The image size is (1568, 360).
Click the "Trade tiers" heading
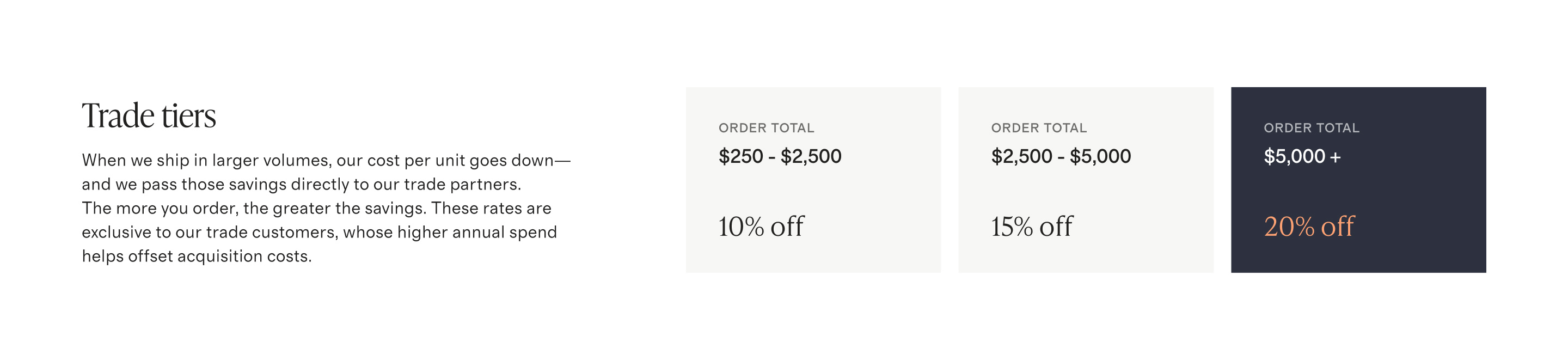point(149,116)
